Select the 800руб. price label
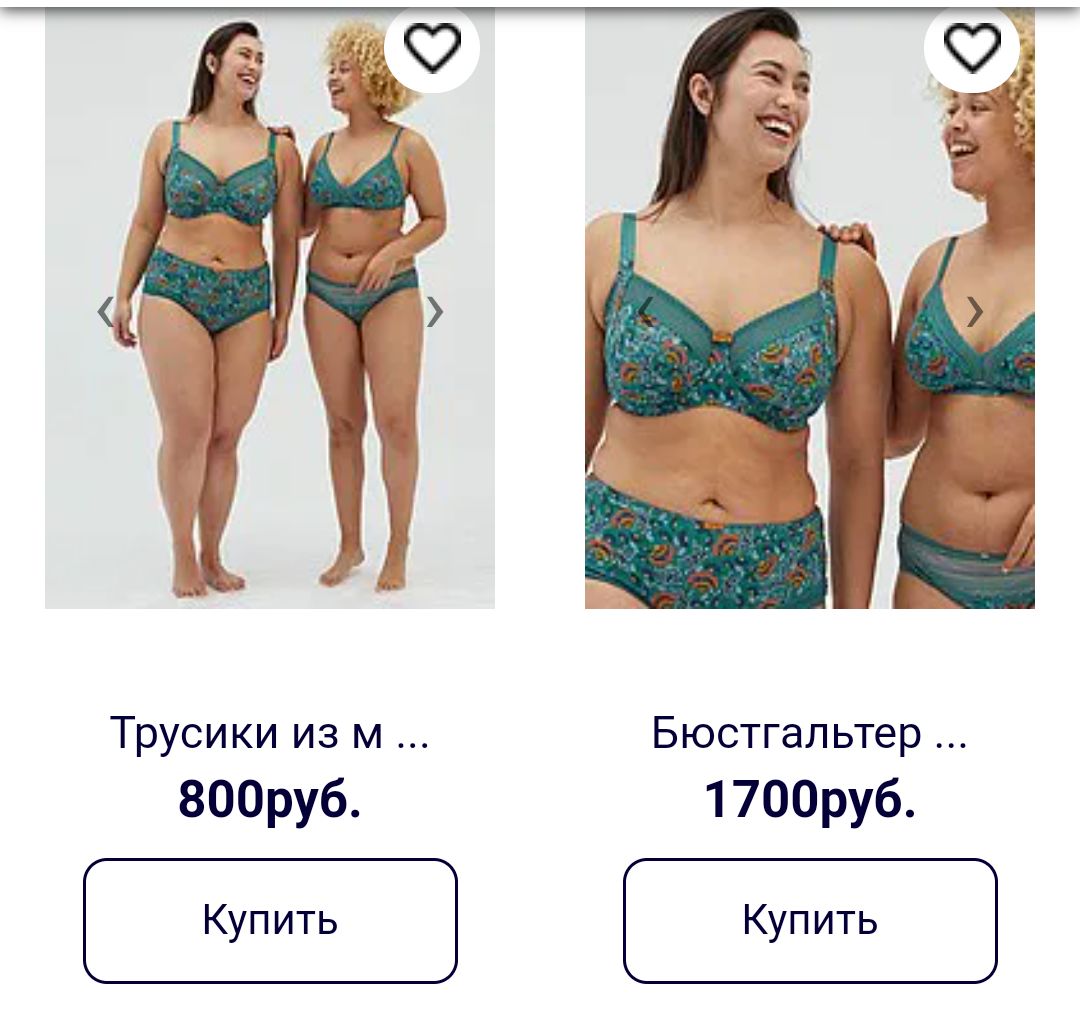Screen dimensions: 1080x1011 coord(269,799)
